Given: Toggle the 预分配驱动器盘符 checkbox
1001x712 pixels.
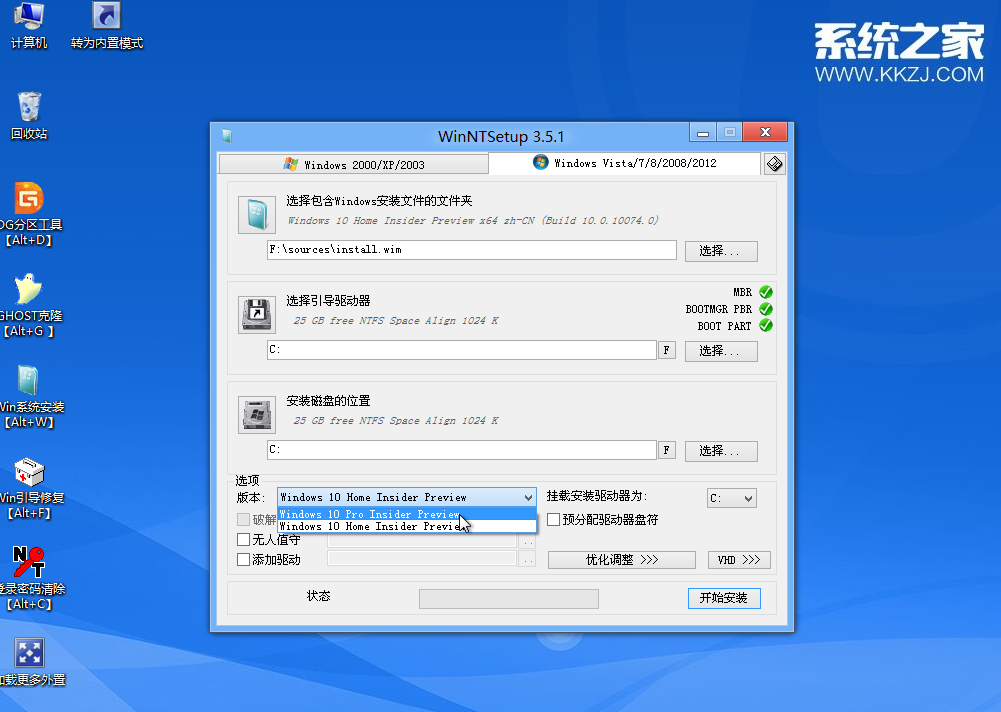Looking at the screenshot, I should coord(553,520).
